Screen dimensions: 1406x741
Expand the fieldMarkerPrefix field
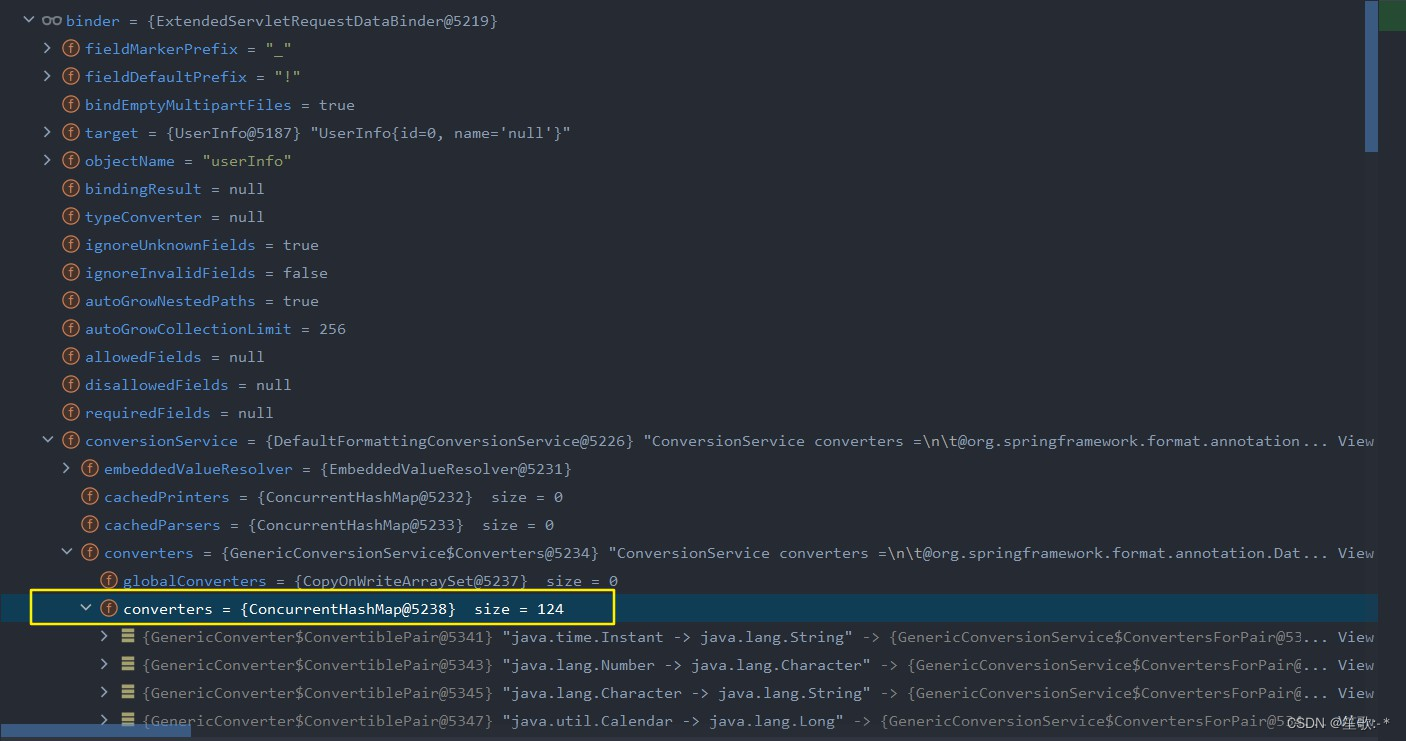tap(47, 48)
